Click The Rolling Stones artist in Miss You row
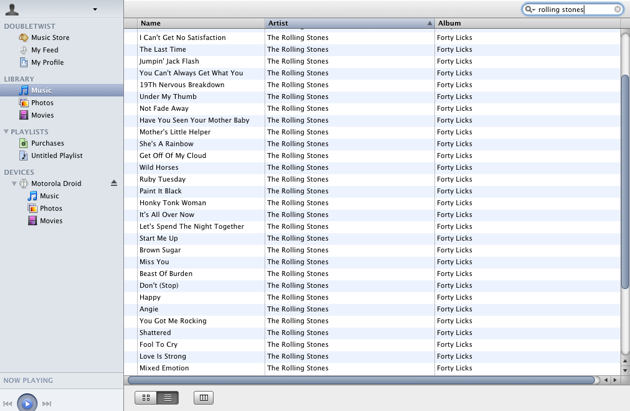Viewport: 630px width, 411px height. (x=298, y=262)
